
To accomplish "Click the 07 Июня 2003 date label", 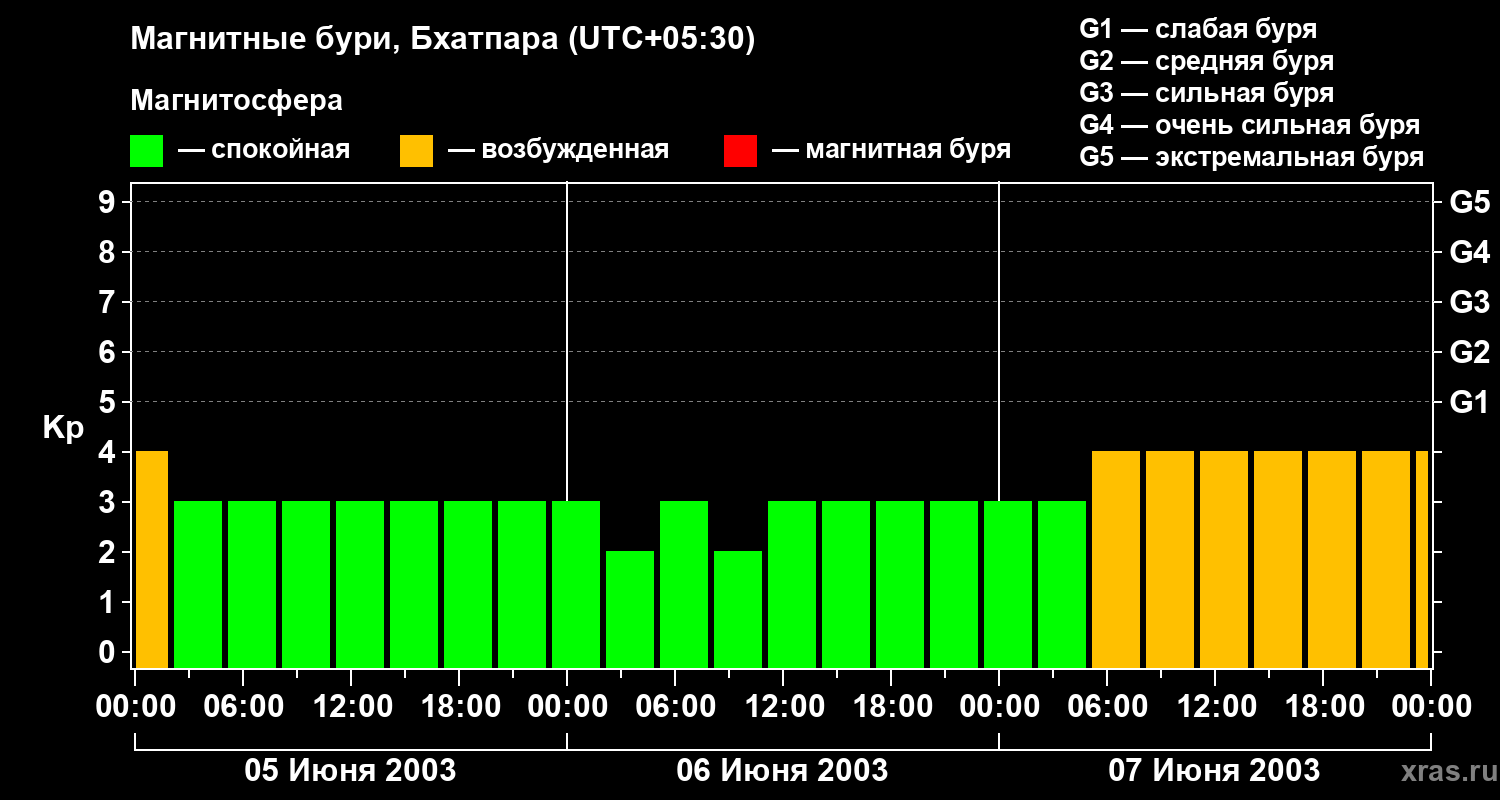I will [x=1214, y=771].
